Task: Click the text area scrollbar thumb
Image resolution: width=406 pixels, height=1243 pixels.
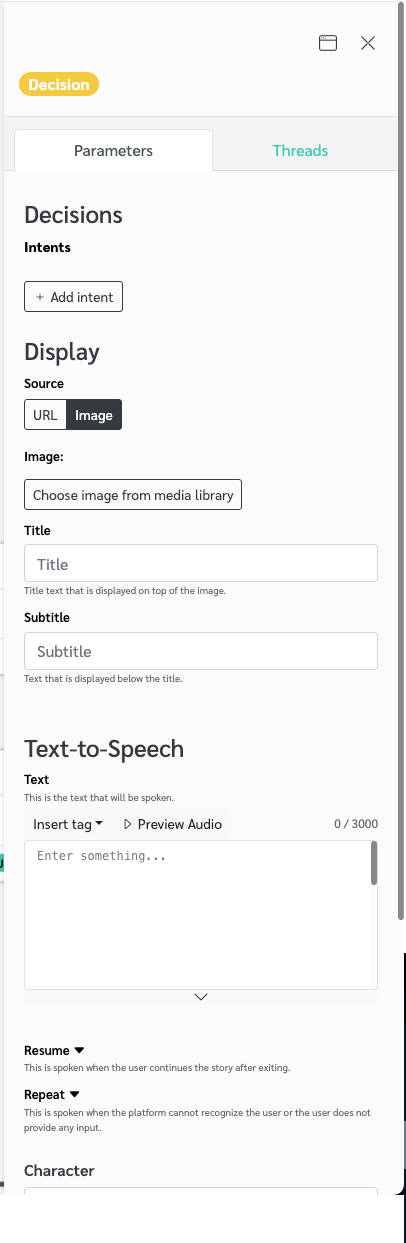Action: coord(374,863)
